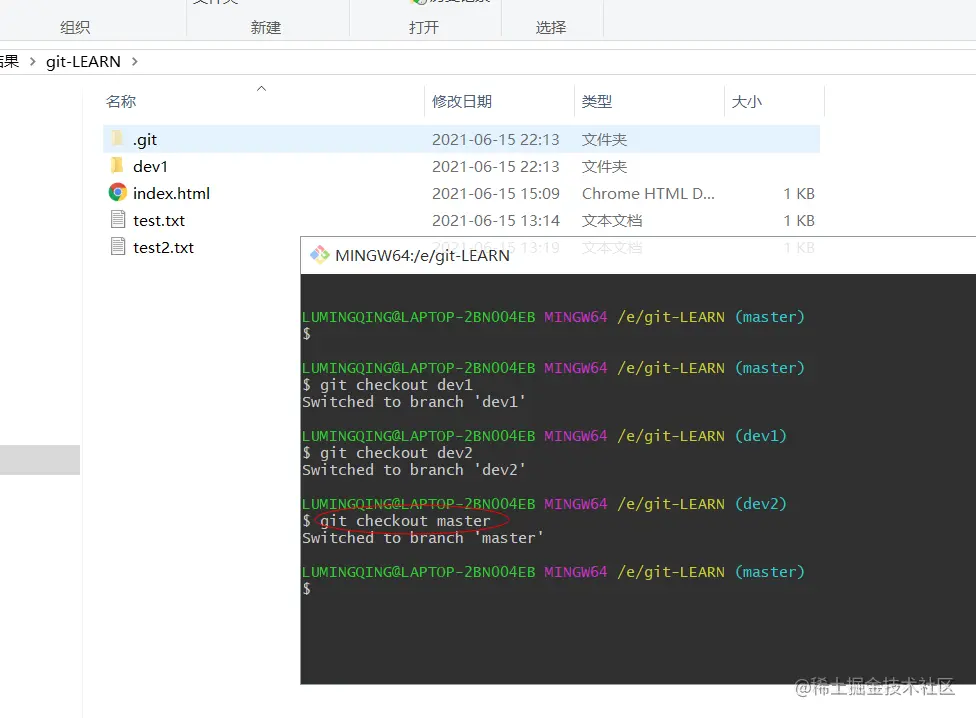The image size is (976, 718).
Task: Click 'Switched to branch 'dev2'' output
Action: pos(414,470)
